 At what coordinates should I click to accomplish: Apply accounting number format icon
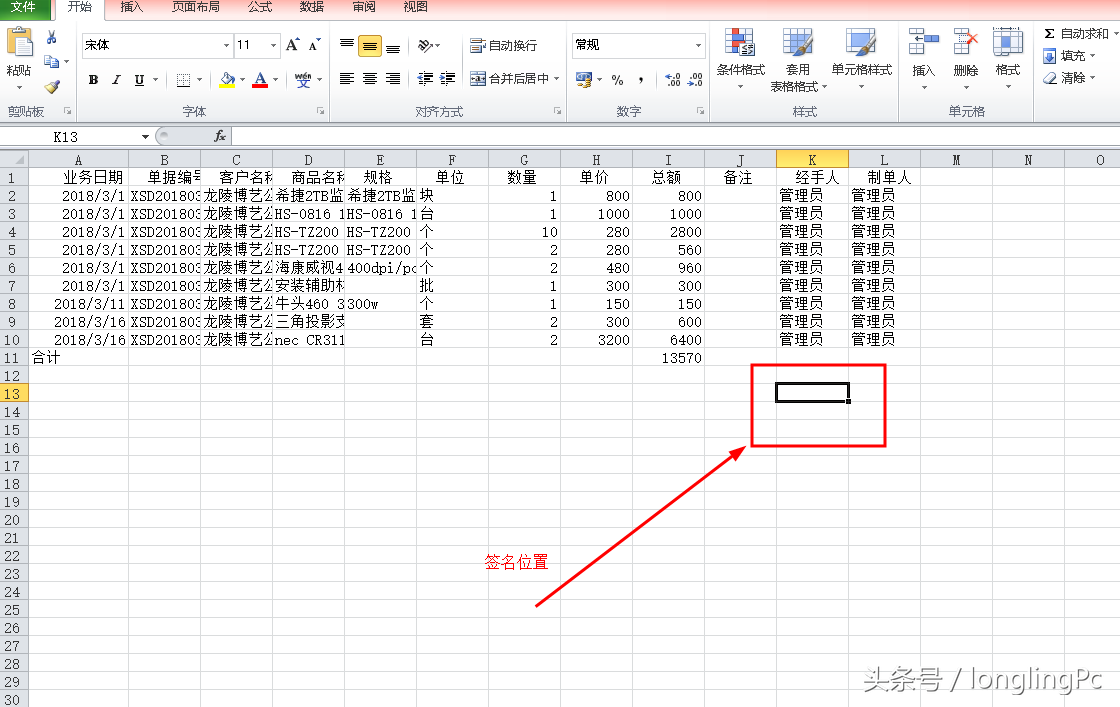[584, 79]
